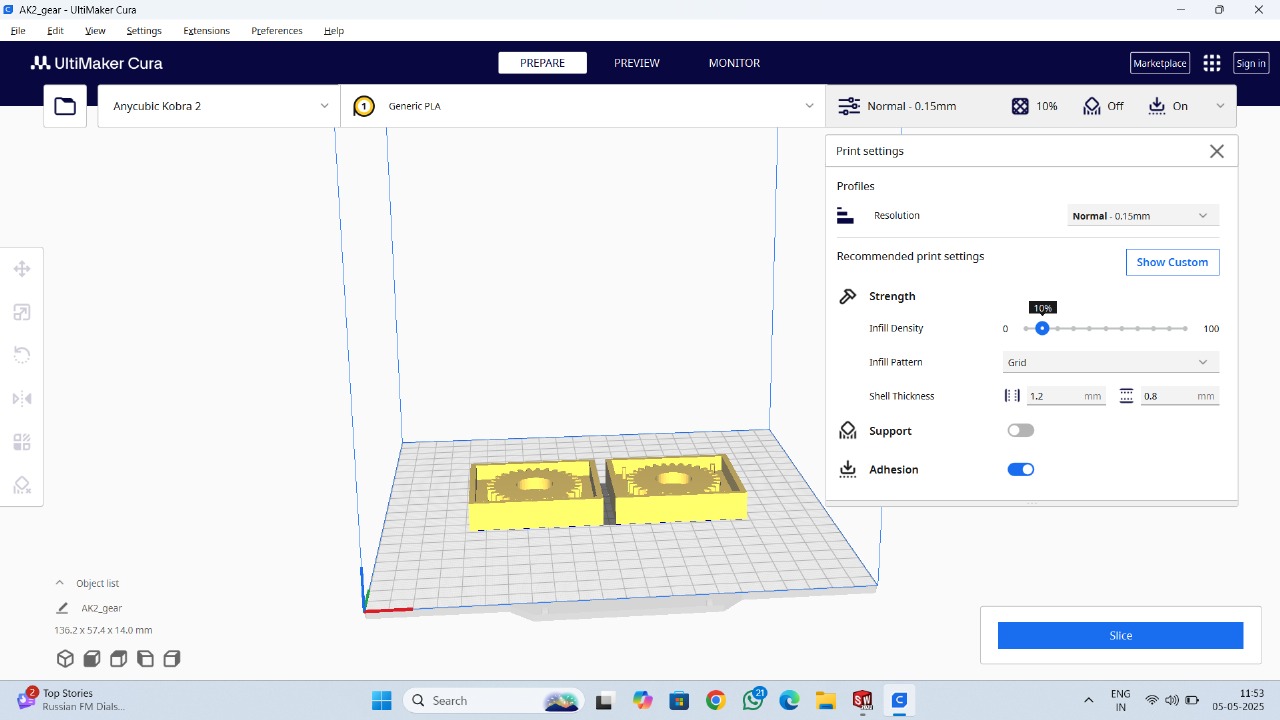Switch to the PREVIEW stage tab
This screenshot has width=1280, height=720.
637,63
